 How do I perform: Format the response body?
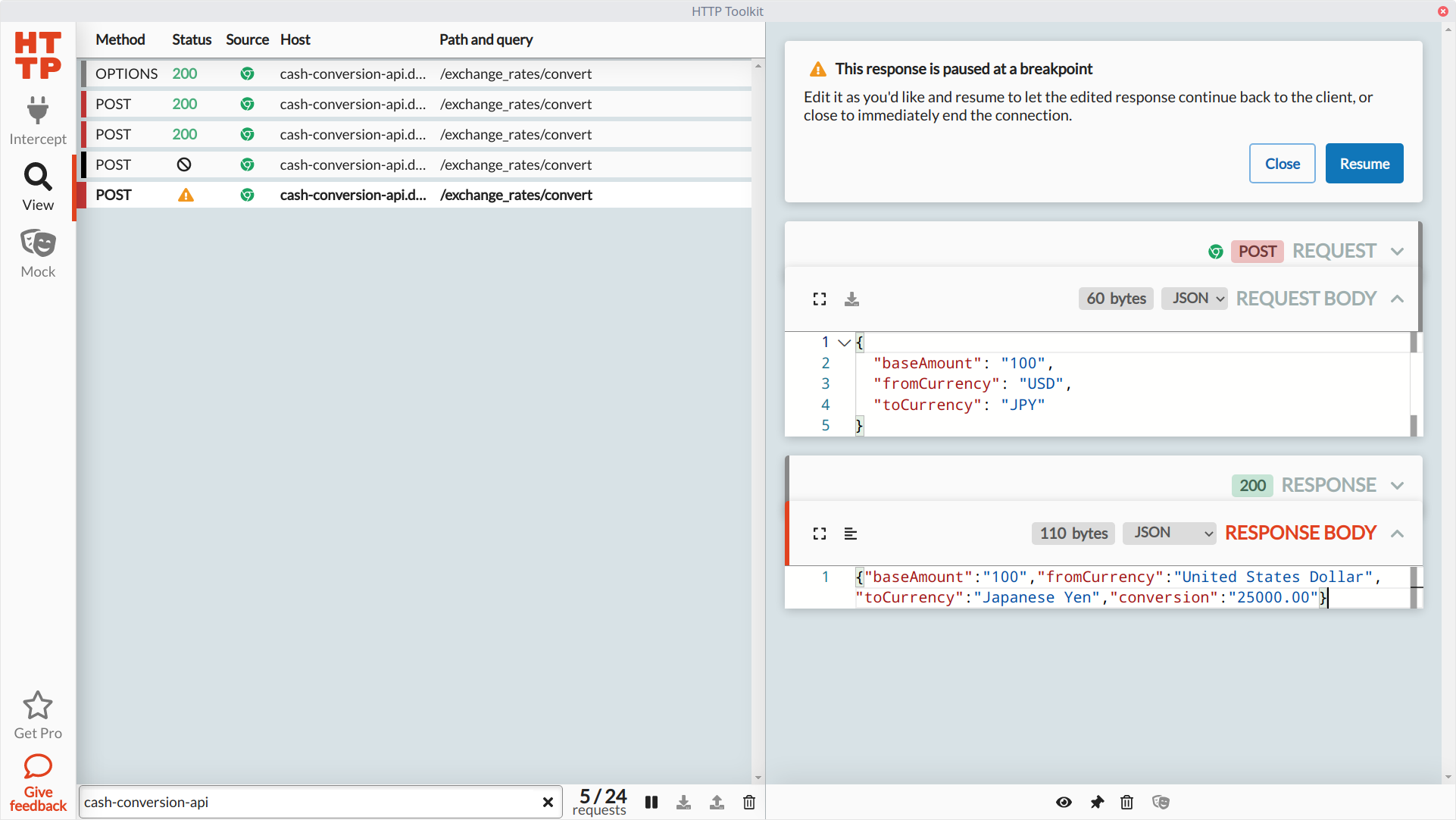(x=851, y=534)
